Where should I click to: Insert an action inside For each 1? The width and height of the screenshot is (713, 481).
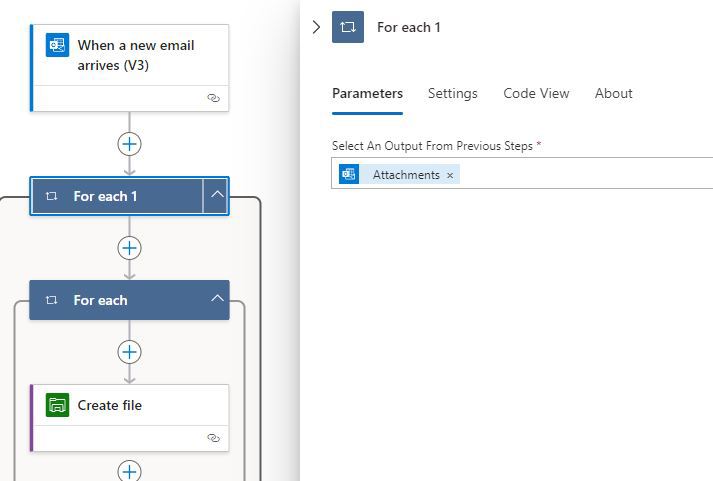tap(130, 248)
